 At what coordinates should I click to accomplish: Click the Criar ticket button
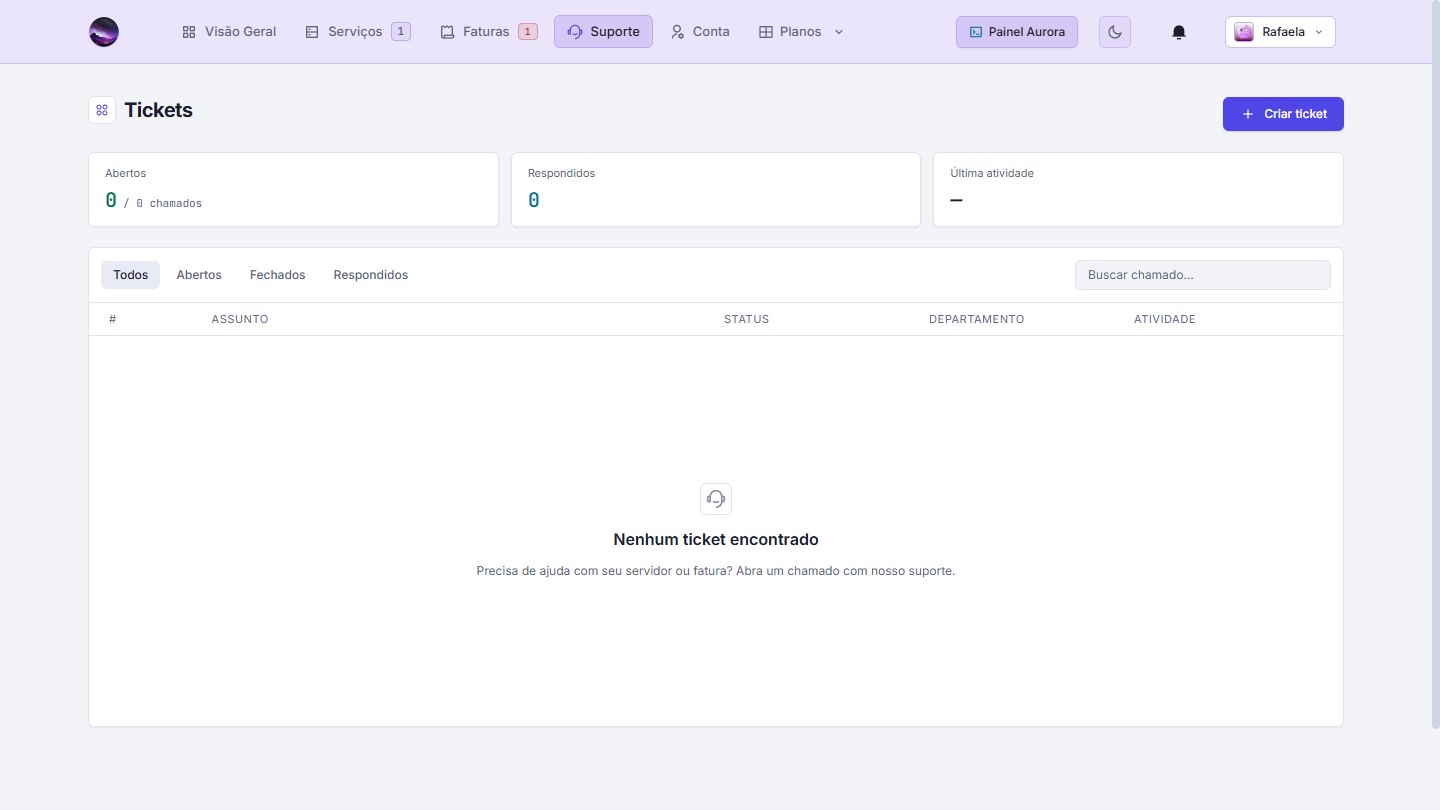pos(1283,114)
